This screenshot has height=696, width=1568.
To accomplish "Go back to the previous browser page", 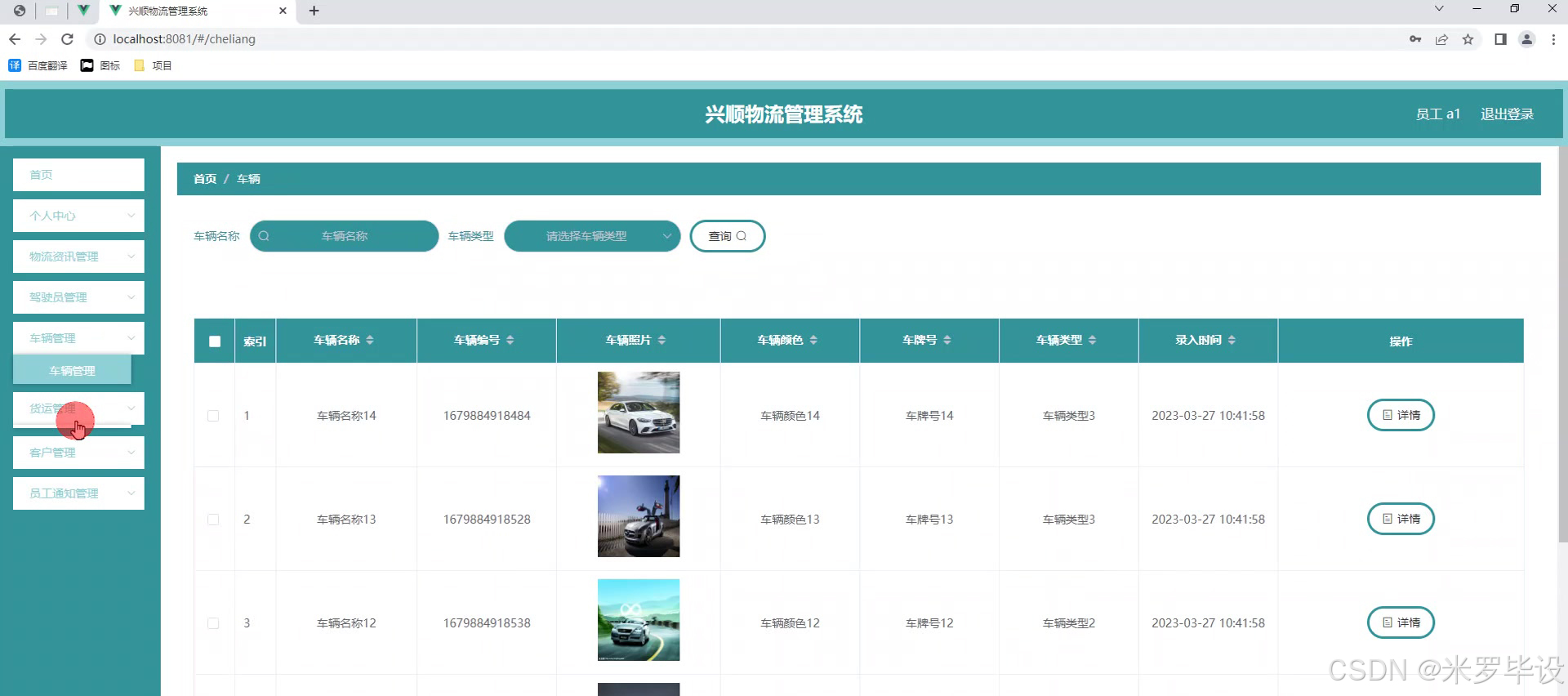I will [x=15, y=39].
